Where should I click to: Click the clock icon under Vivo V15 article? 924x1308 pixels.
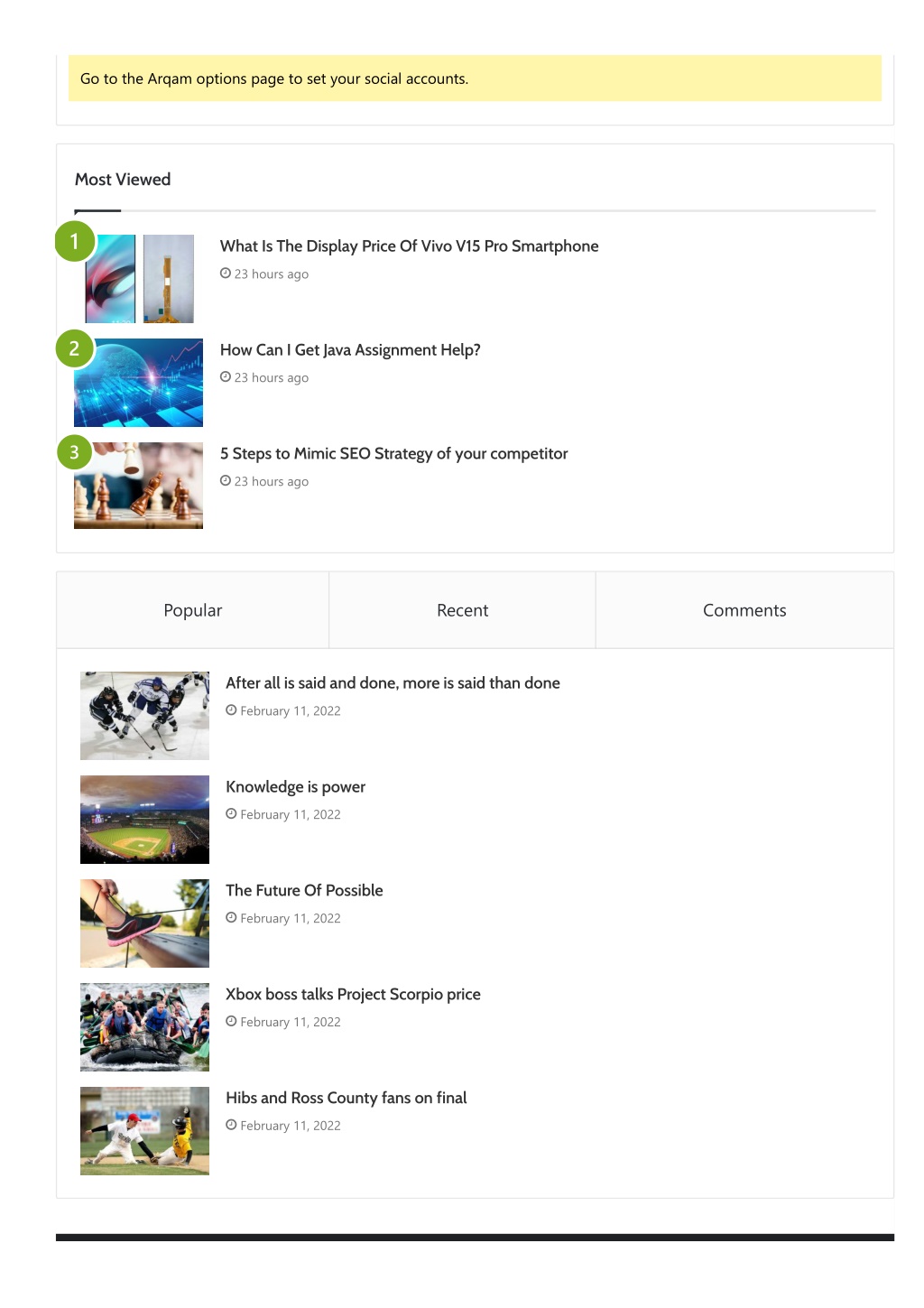(x=226, y=274)
